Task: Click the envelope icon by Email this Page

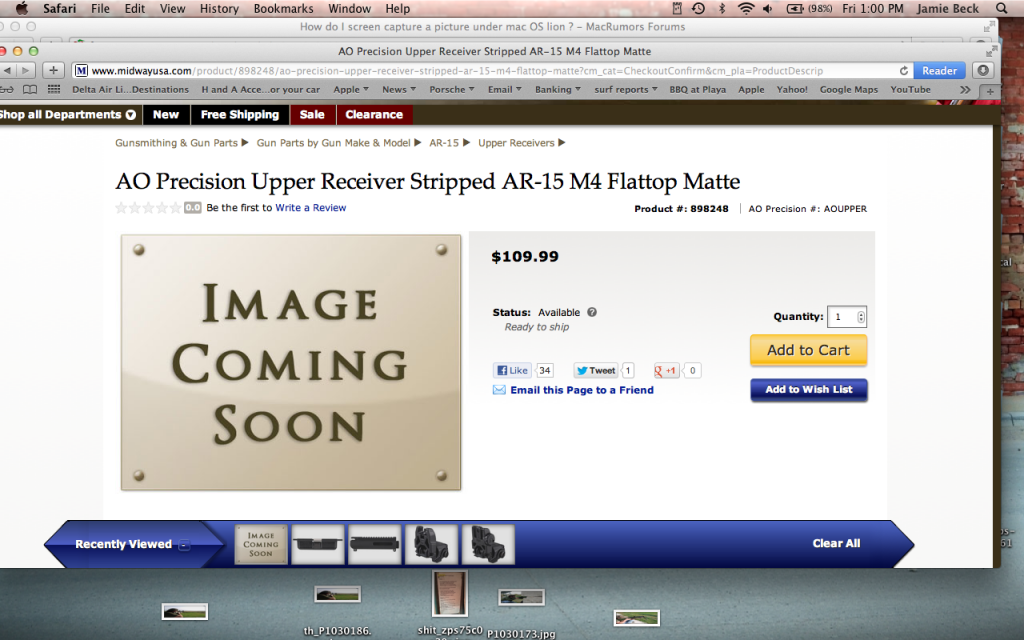Action: [x=499, y=390]
